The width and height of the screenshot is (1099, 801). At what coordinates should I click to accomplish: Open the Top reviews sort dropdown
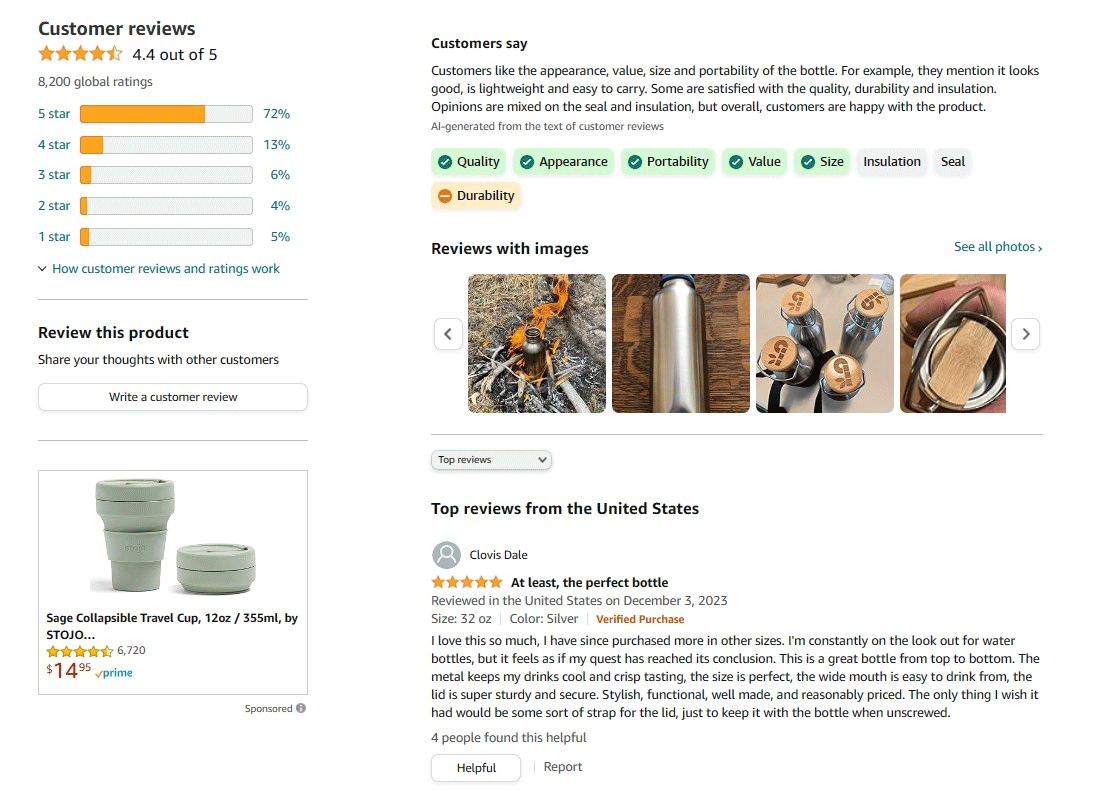click(x=491, y=460)
